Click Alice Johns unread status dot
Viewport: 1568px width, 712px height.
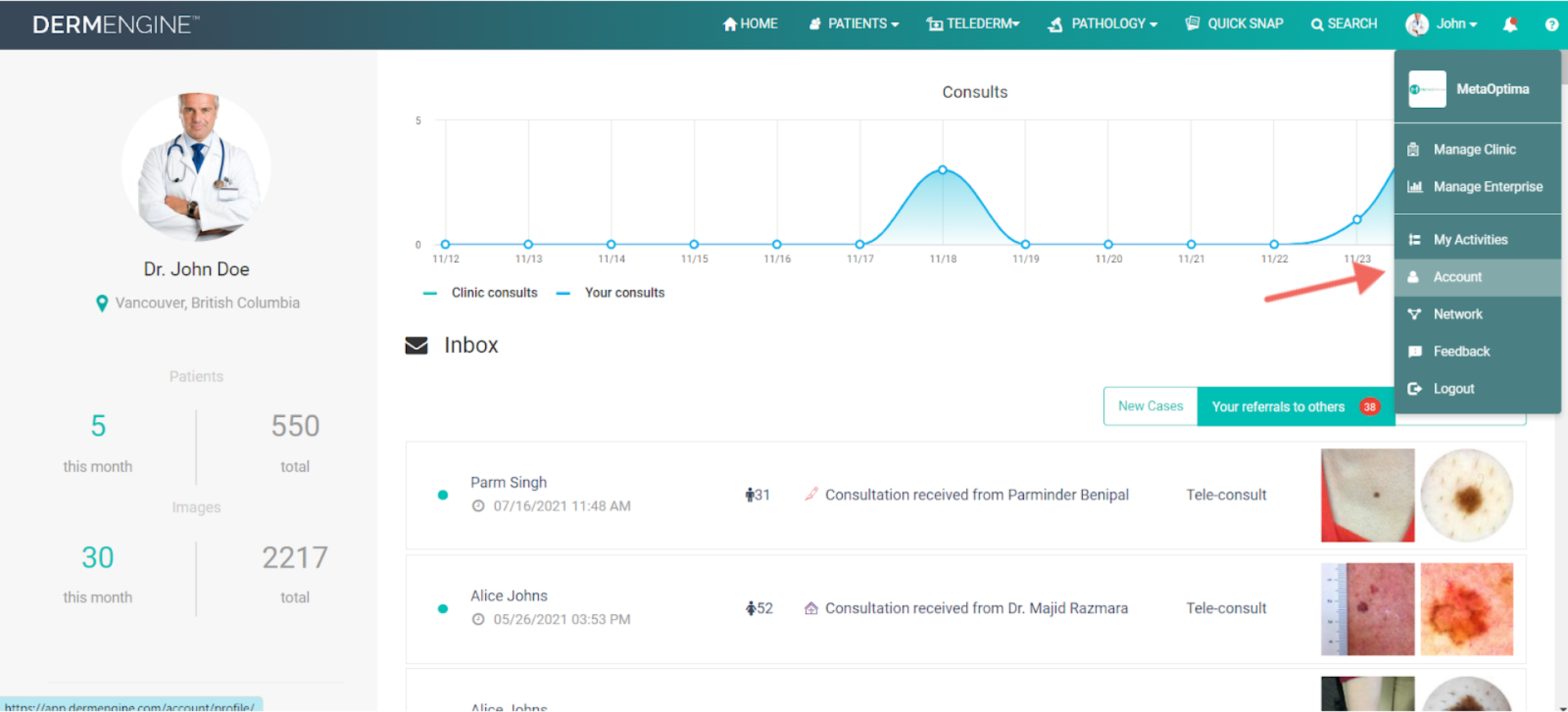[443, 608]
